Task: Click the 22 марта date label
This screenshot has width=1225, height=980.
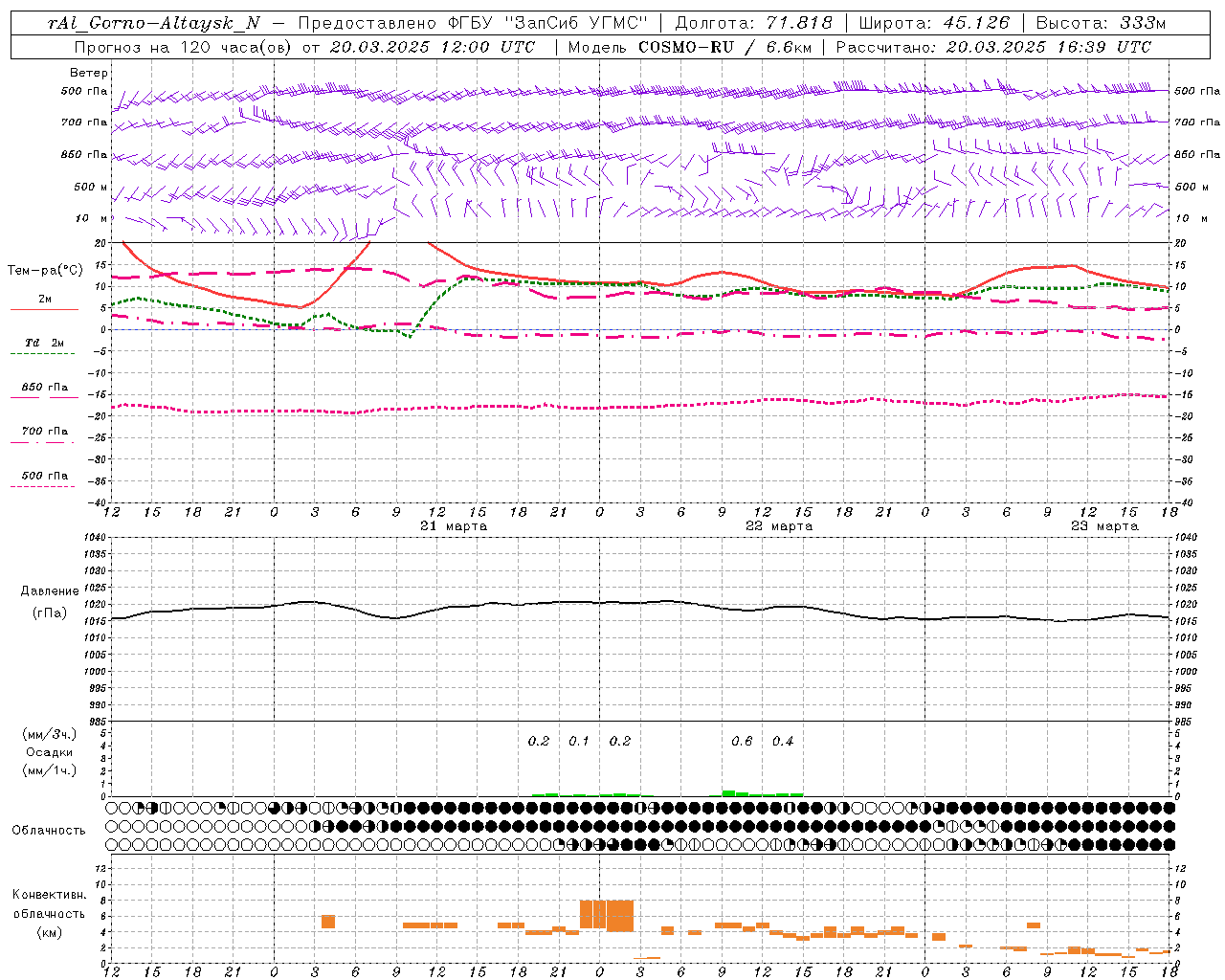Action: pos(779,526)
